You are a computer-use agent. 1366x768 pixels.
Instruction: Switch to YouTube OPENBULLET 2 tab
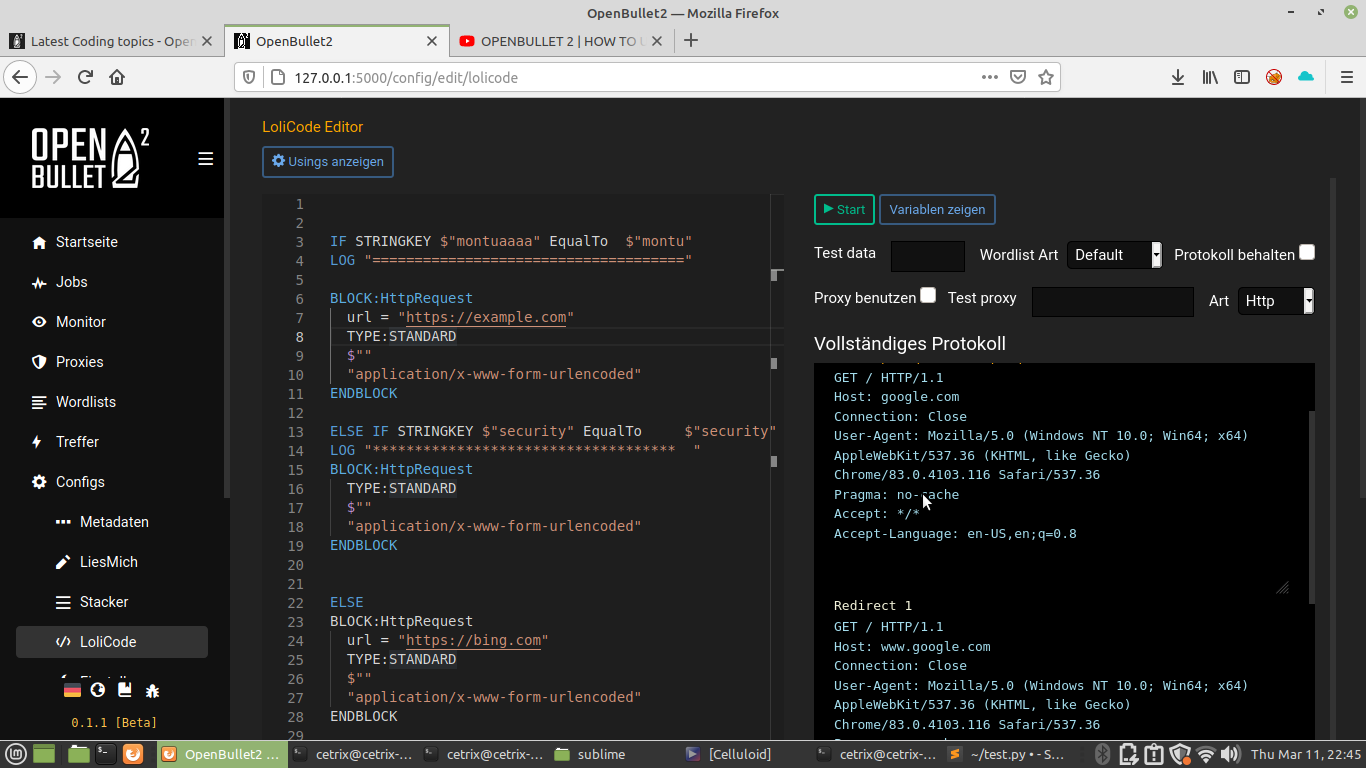(560, 41)
